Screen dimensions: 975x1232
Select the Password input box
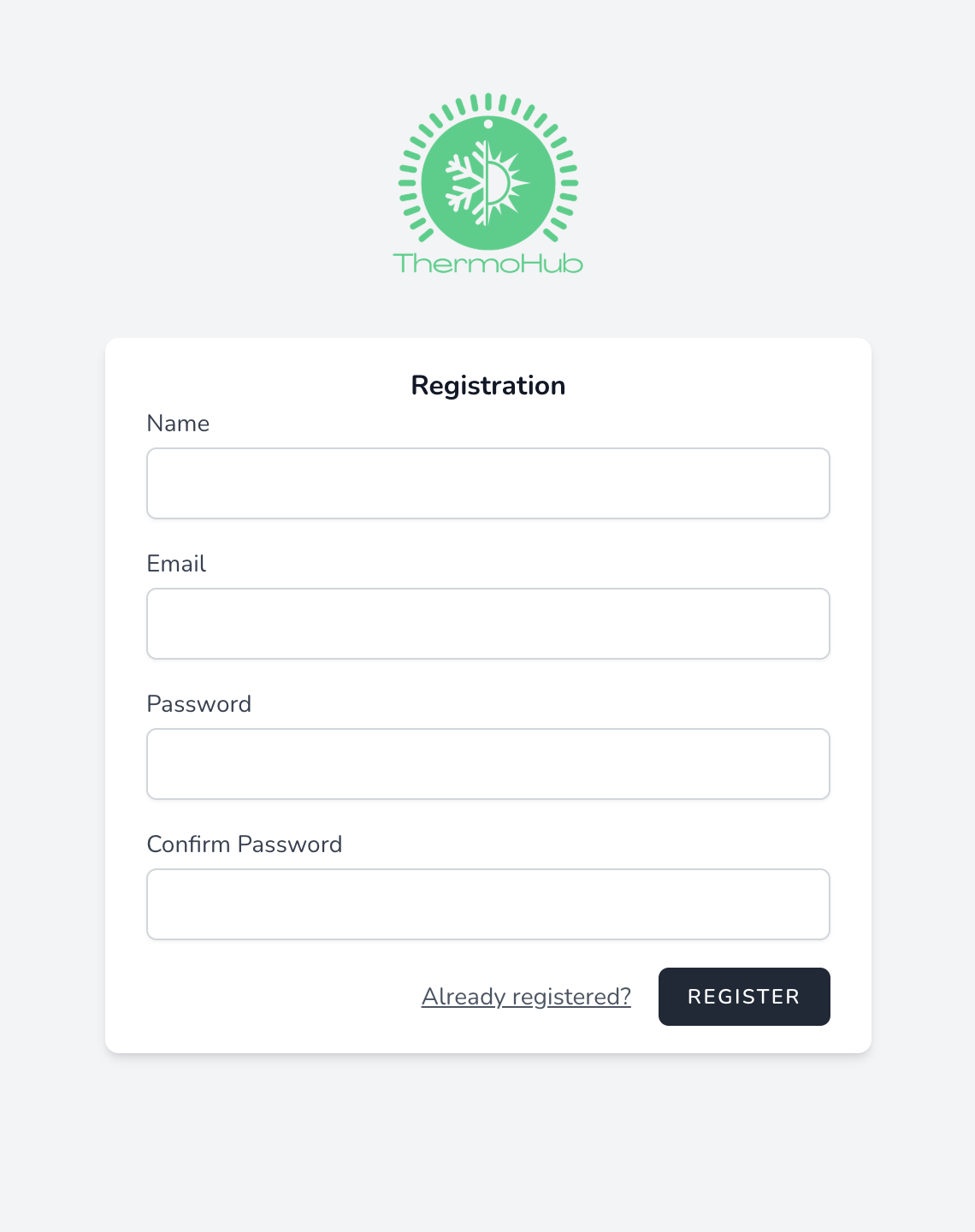[x=487, y=764]
